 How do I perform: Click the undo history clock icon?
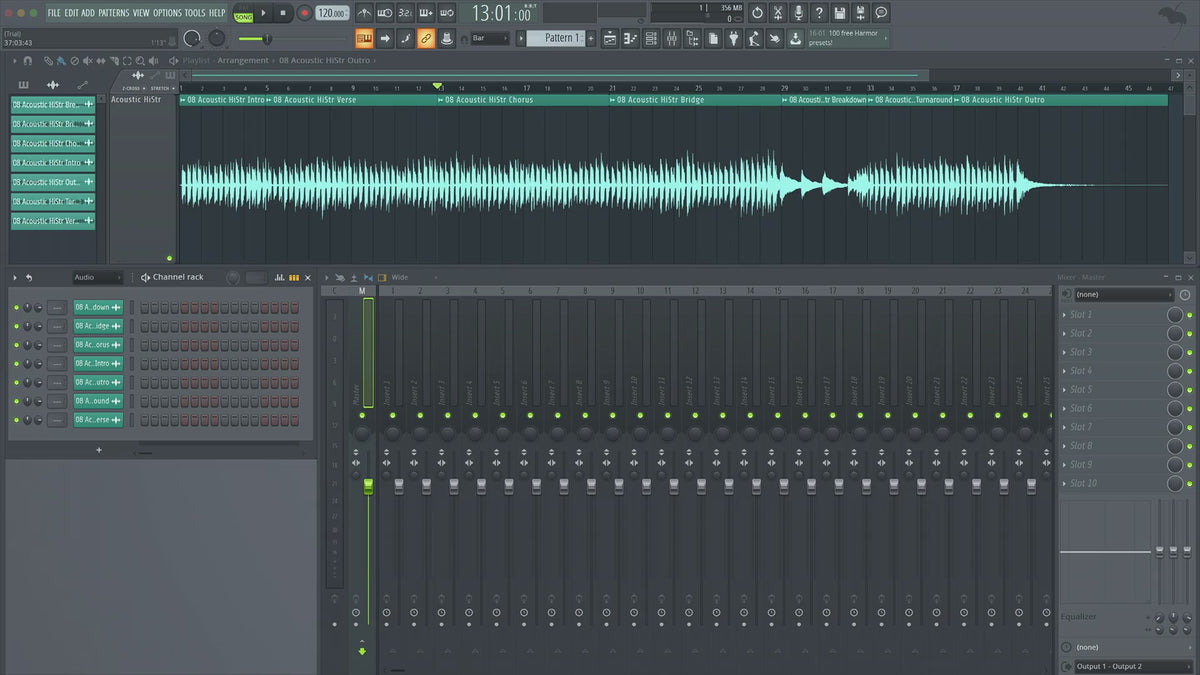(x=756, y=13)
